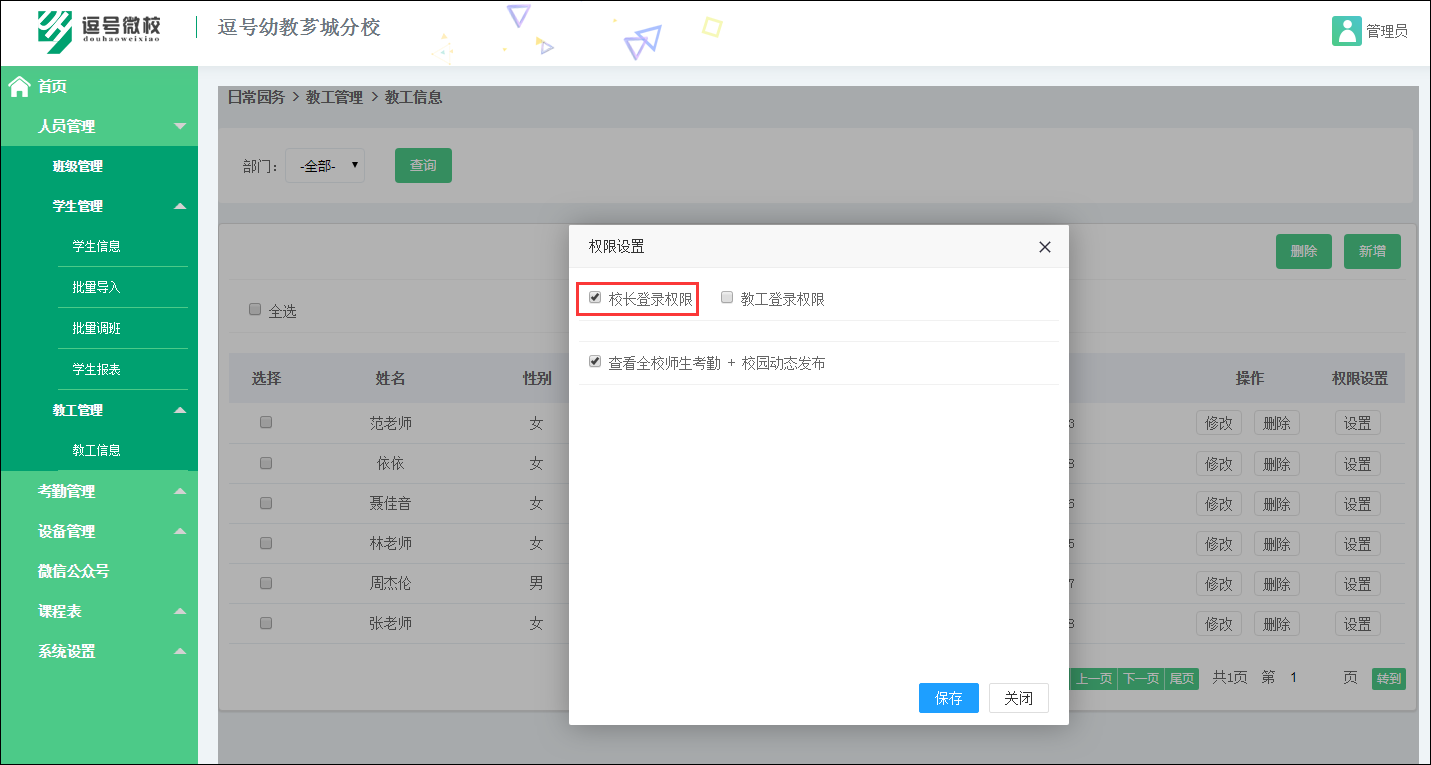1431x765 pixels.
Task: Select the checkbox in 范老师's row
Action: [265, 421]
